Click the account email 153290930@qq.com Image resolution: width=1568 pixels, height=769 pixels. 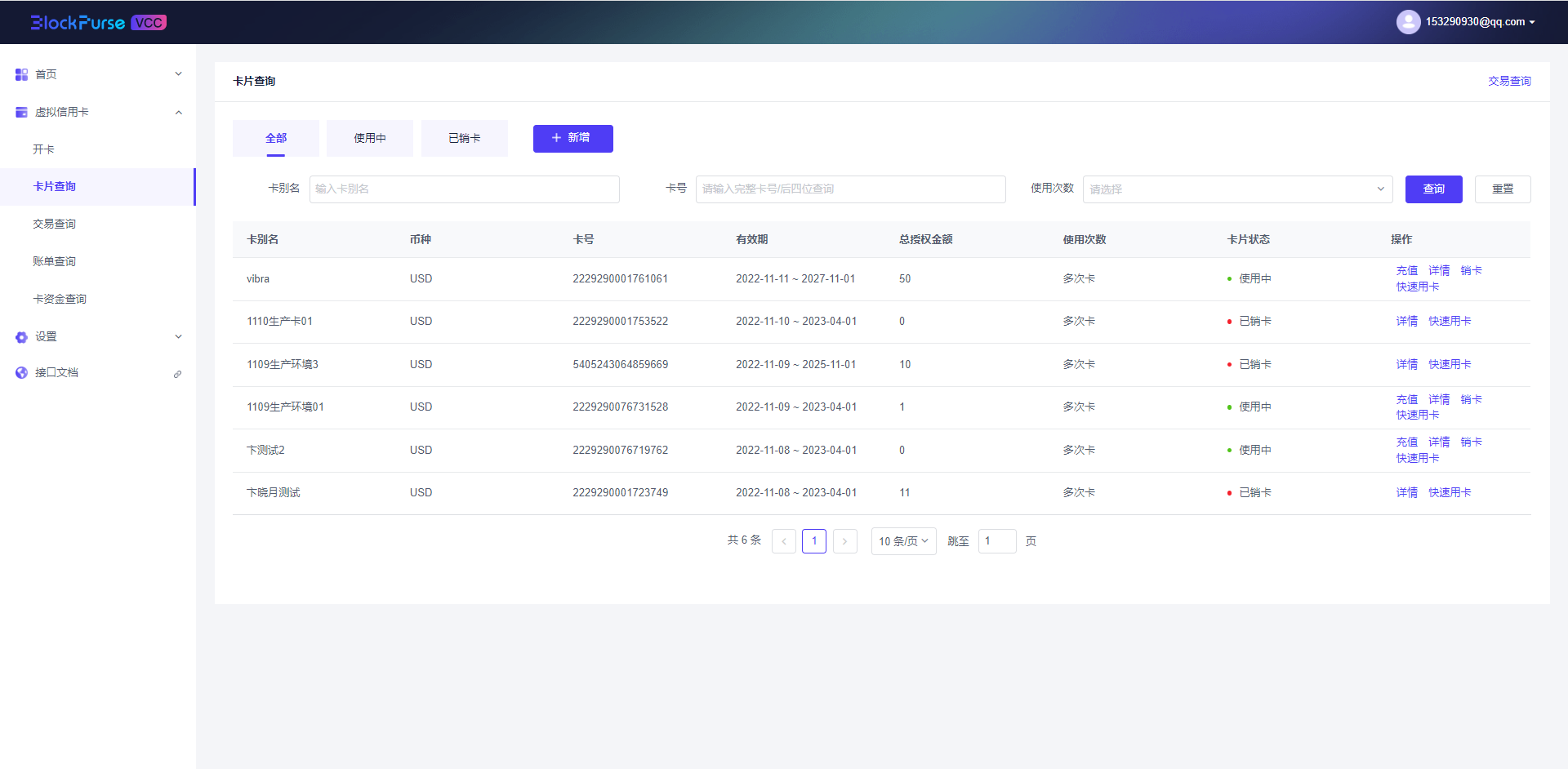1475,22
